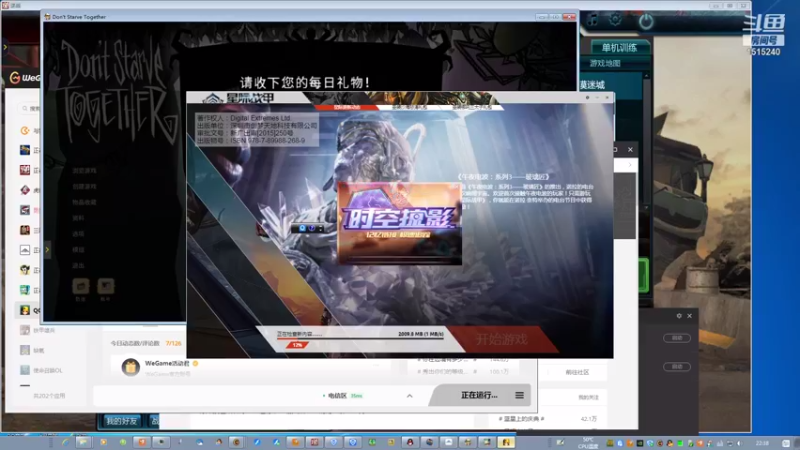Expand the arrow at WeGame's left edge
The width and height of the screenshot is (800, 450).
pos(5,47)
